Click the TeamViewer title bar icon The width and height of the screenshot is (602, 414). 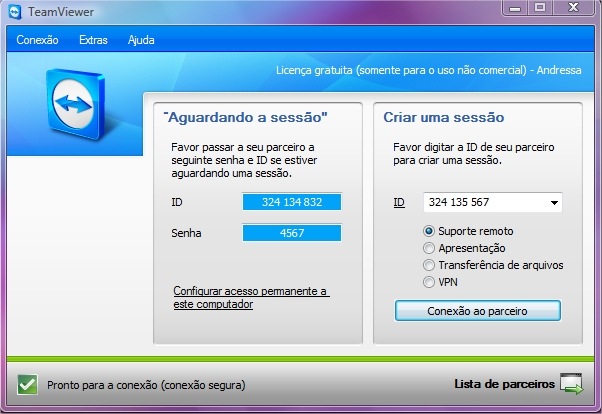click(15, 12)
